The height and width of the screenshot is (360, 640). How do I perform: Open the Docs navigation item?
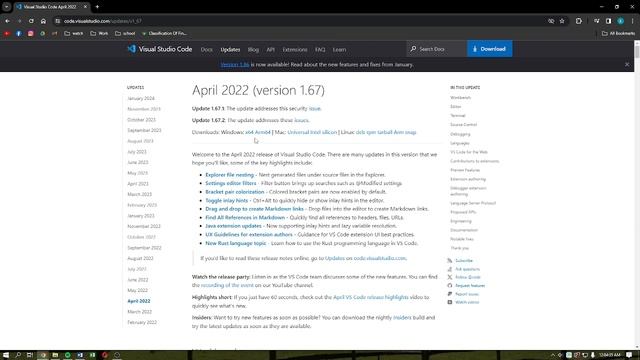pyautogui.click(x=207, y=49)
